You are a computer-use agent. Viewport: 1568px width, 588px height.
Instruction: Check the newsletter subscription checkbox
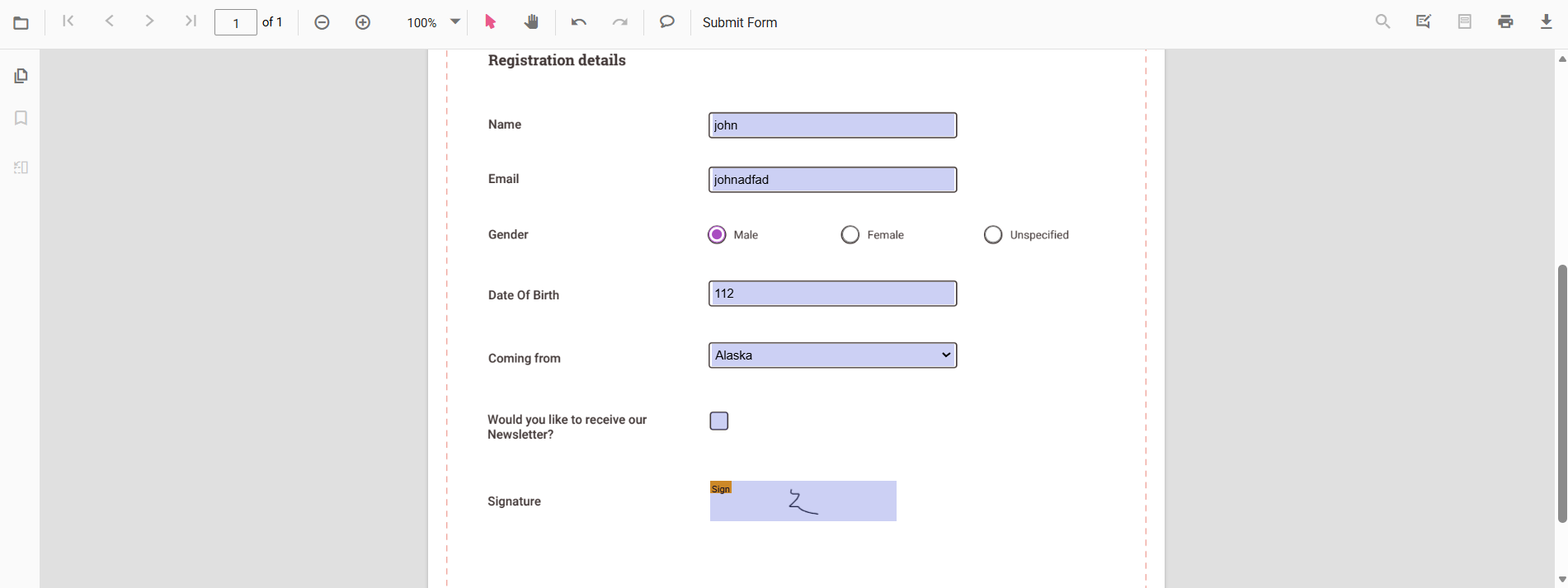[719, 421]
